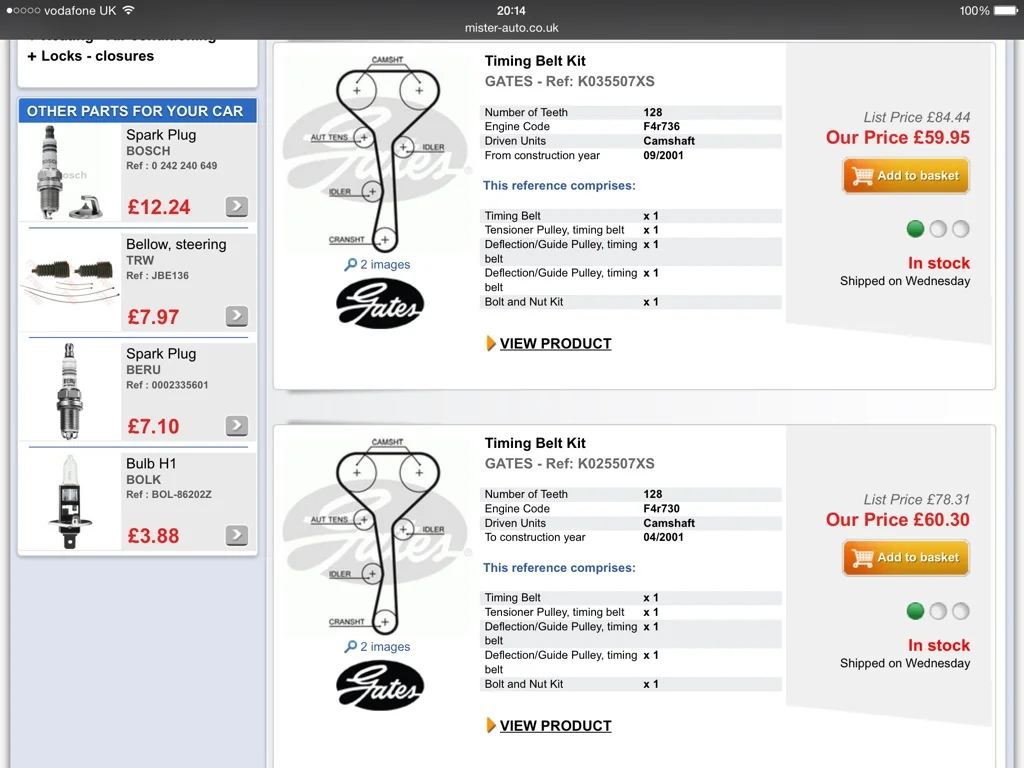The width and height of the screenshot is (1024, 768).
Task: Click arrow icon next to Bosch Spark Plug £12.24
Action: 236,206
